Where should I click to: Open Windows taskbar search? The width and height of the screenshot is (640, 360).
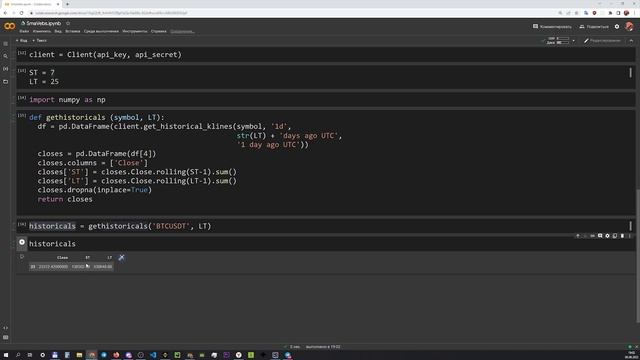[18, 355]
